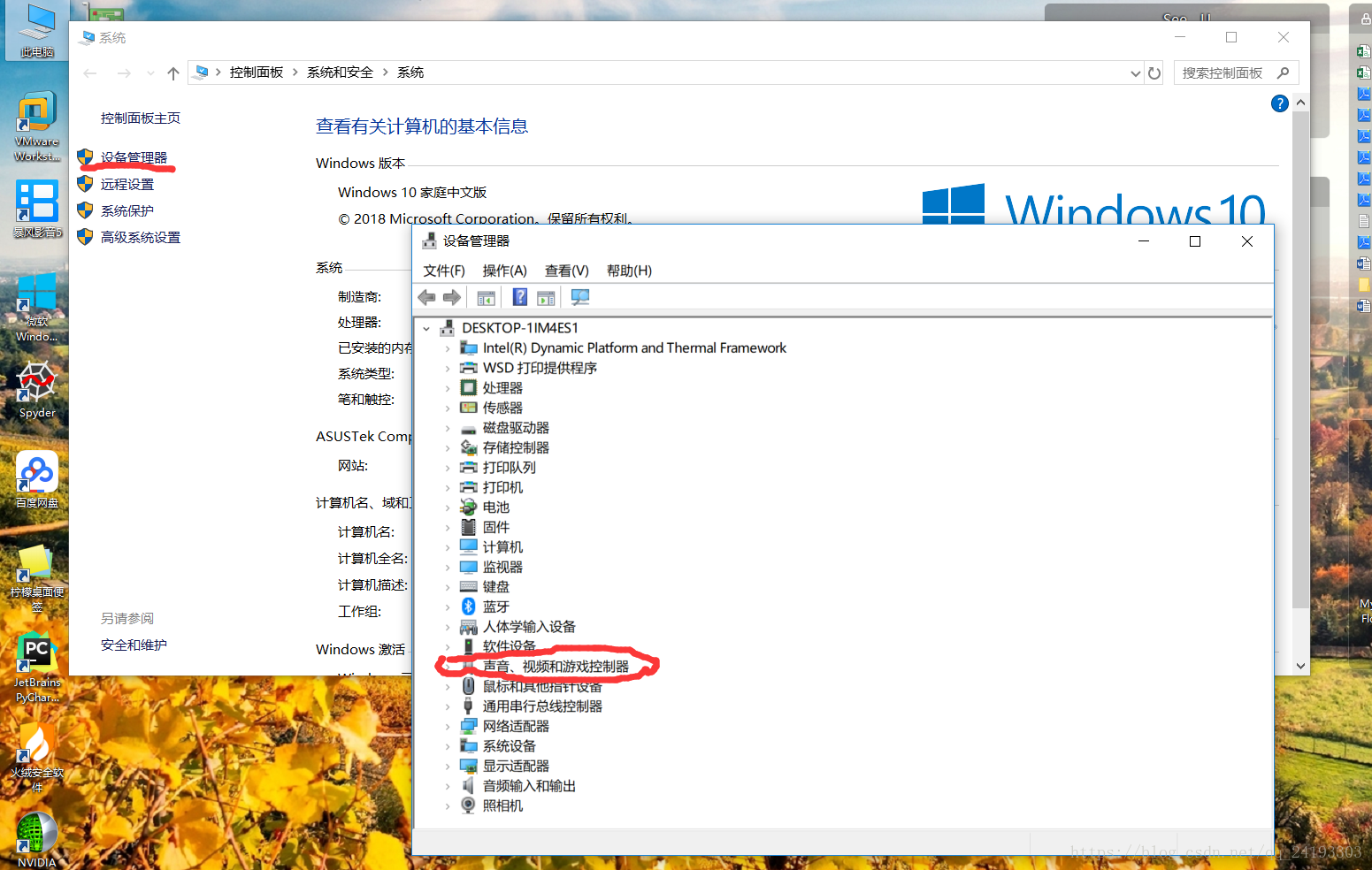1372x870 pixels.
Task: Click the 固件 firmware icon
Action: click(x=469, y=527)
